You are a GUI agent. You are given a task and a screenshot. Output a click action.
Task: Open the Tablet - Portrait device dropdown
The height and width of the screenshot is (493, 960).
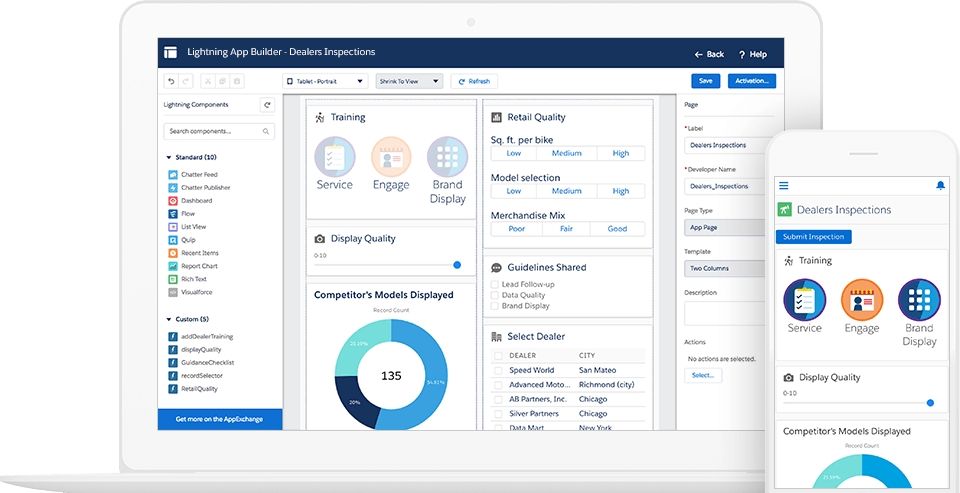point(325,81)
